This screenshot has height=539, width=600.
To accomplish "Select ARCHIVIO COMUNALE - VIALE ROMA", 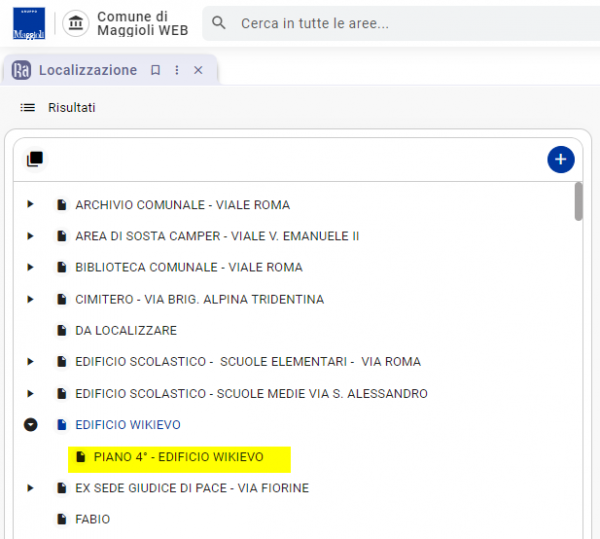I will click(x=183, y=205).
